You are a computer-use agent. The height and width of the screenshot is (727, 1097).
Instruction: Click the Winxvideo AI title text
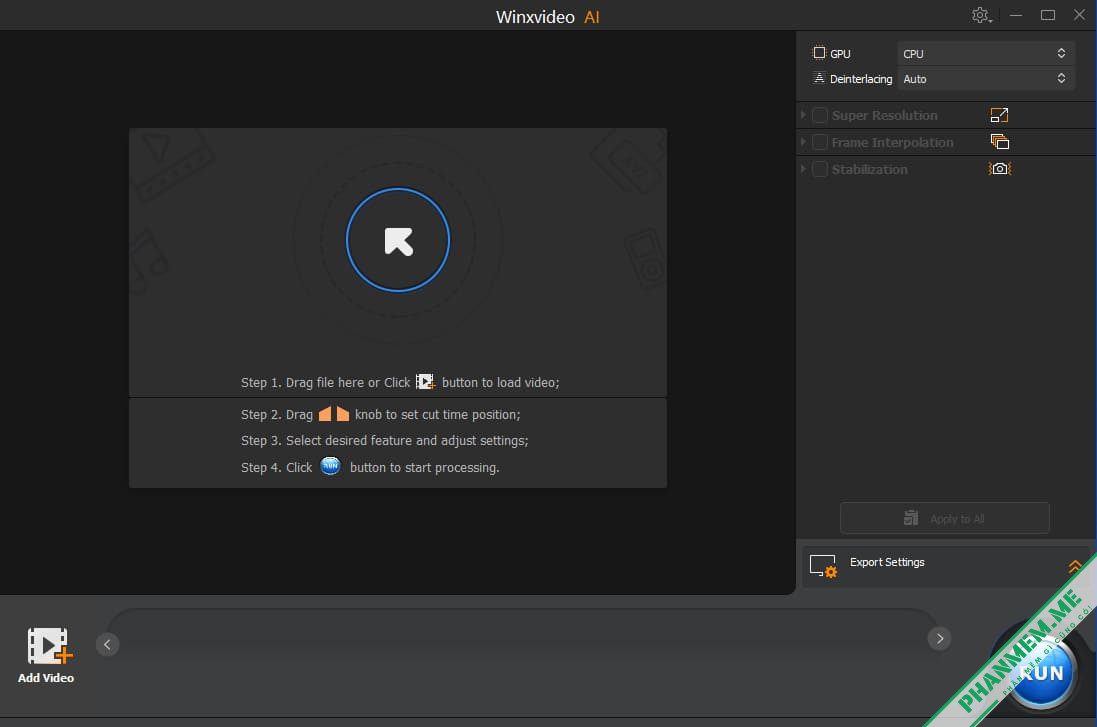coord(547,17)
